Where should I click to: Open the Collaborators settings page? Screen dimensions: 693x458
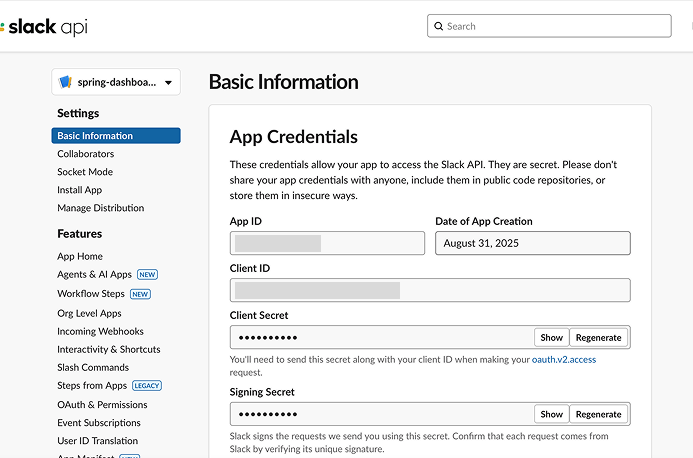click(86, 154)
